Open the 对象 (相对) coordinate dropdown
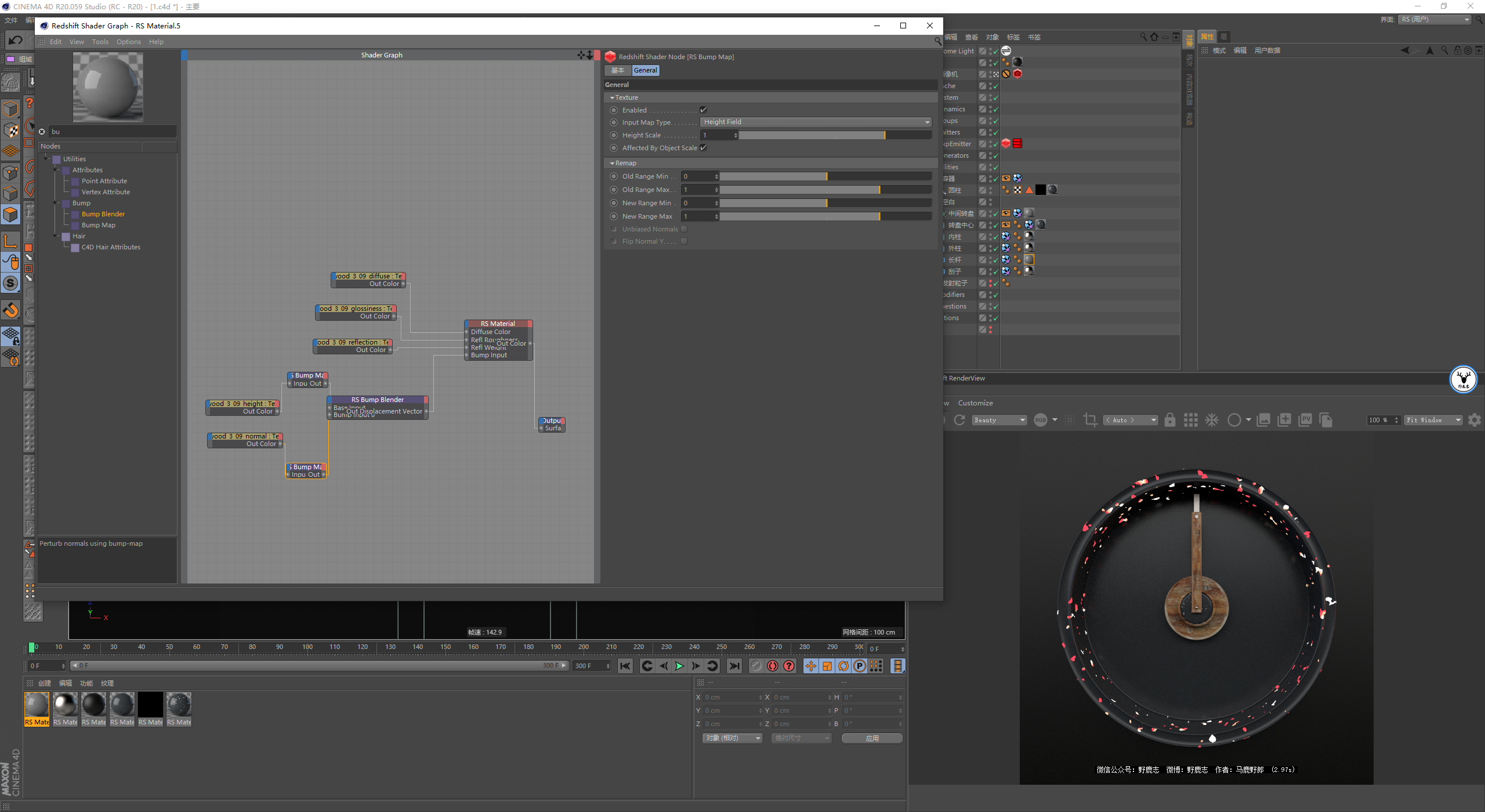 (x=732, y=738)
